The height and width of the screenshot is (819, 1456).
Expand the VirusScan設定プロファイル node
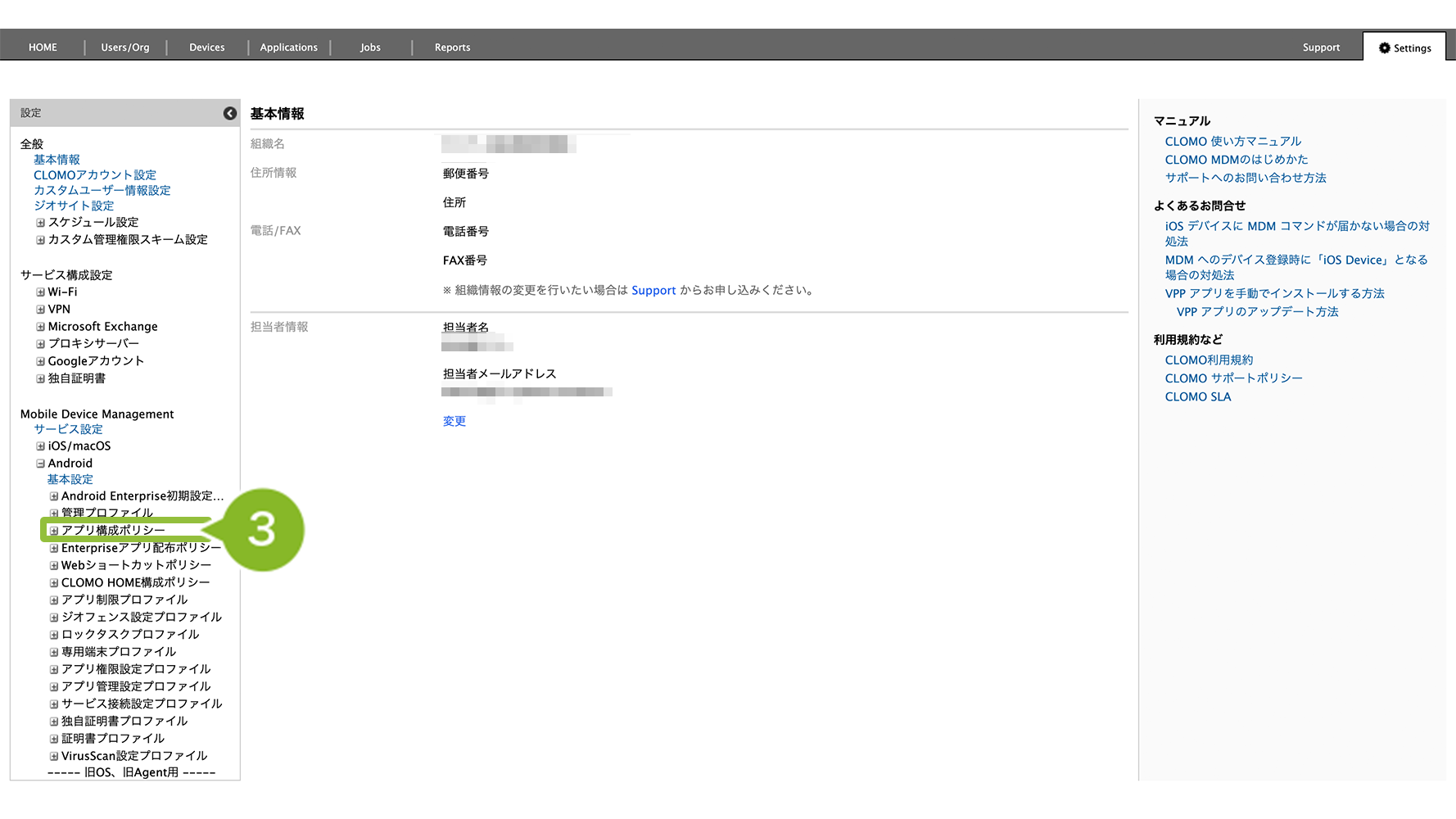click(x=54, y=757)
